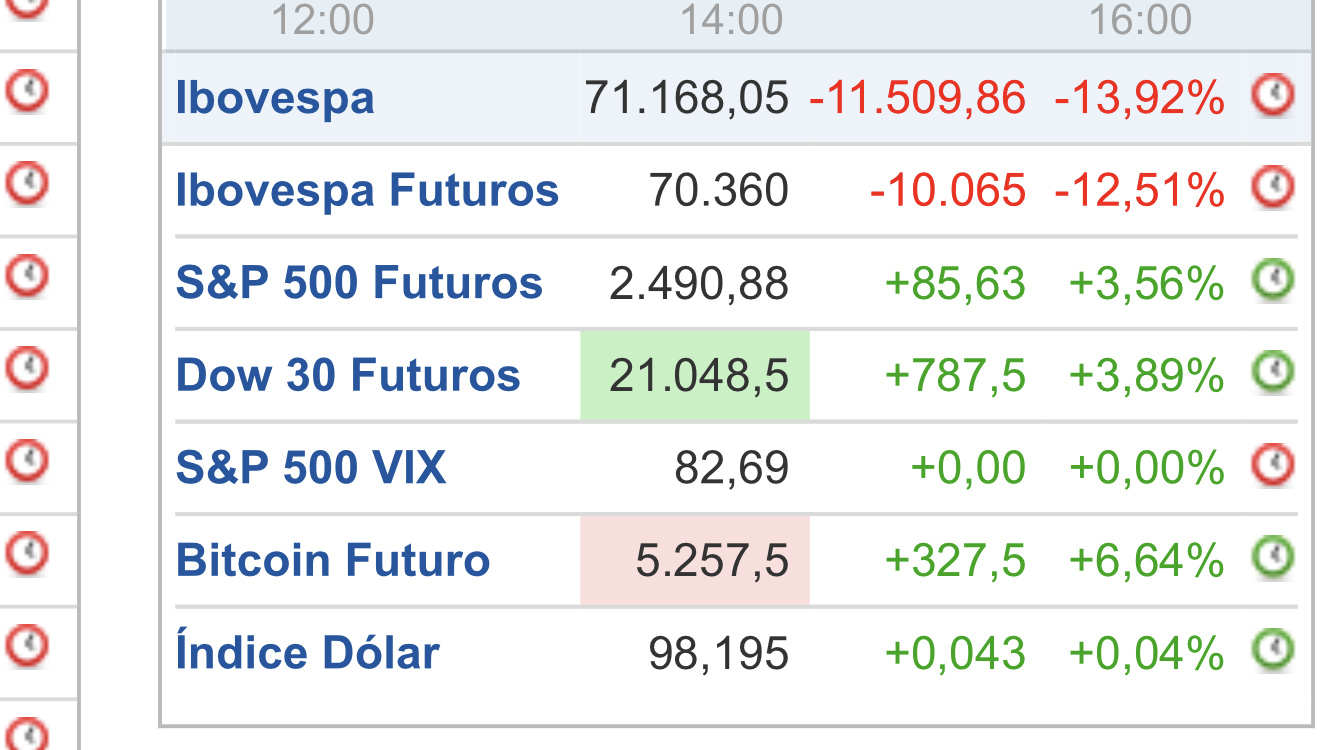This screenshot has width=1334, height=750.
Task: Click the 16:00 chart time label
Action: tap(1141, 20)
